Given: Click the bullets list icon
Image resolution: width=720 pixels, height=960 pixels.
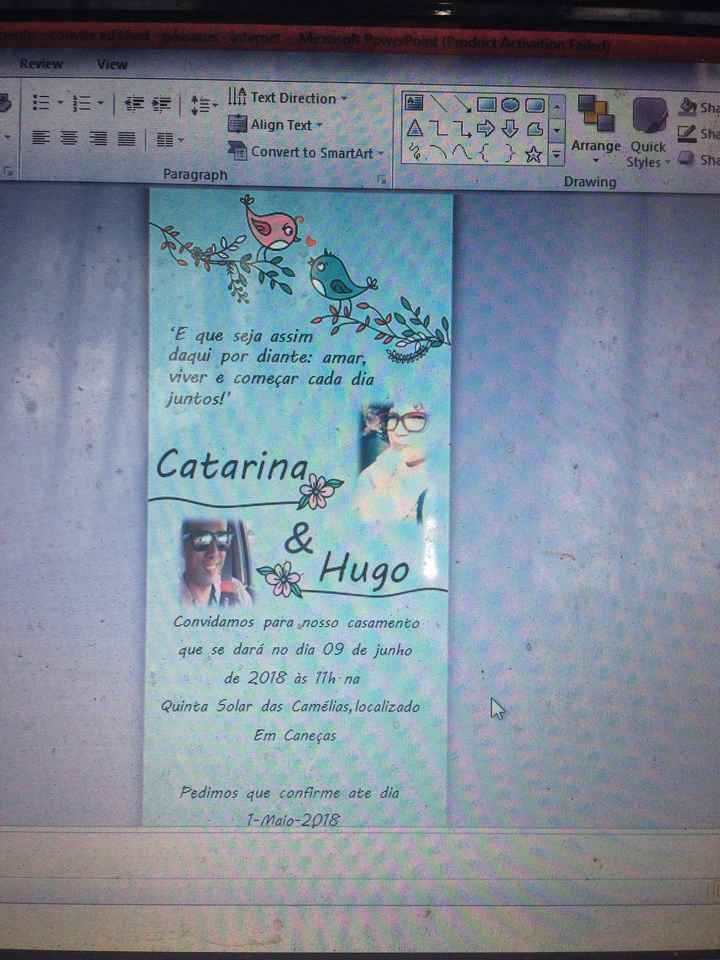Looking at the screenshot, I should pos(41,102).
